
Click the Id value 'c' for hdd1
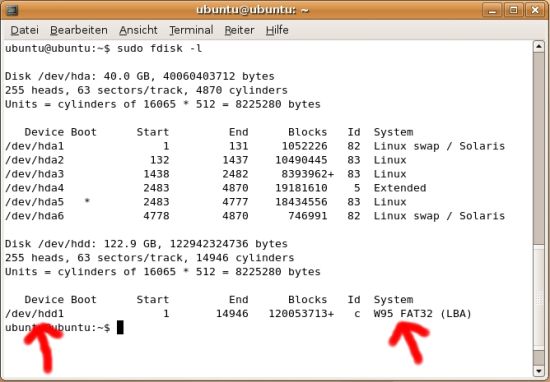coord(357,314)
